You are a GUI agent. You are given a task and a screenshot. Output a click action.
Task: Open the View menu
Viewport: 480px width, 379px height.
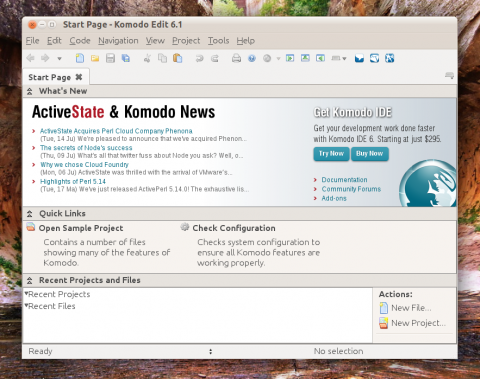155,41
